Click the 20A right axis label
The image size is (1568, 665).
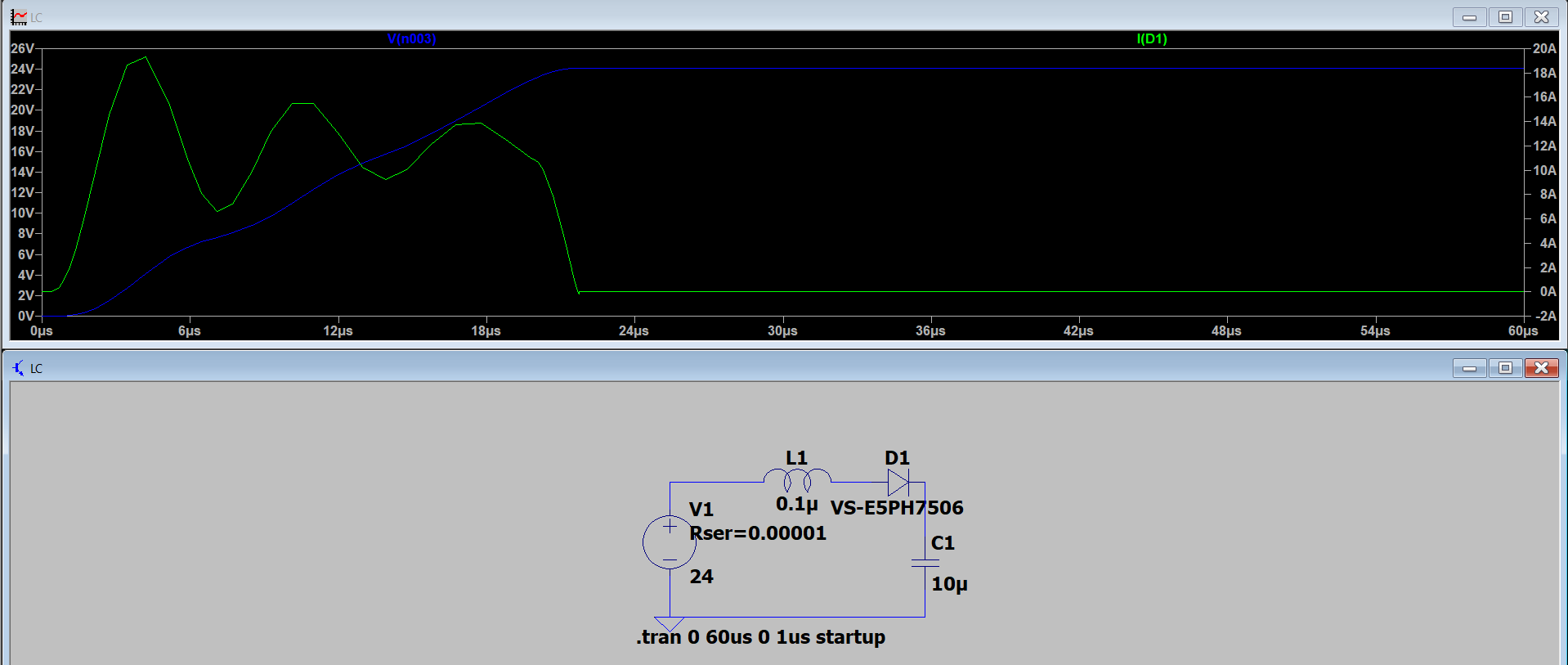tap(1544, 48)
